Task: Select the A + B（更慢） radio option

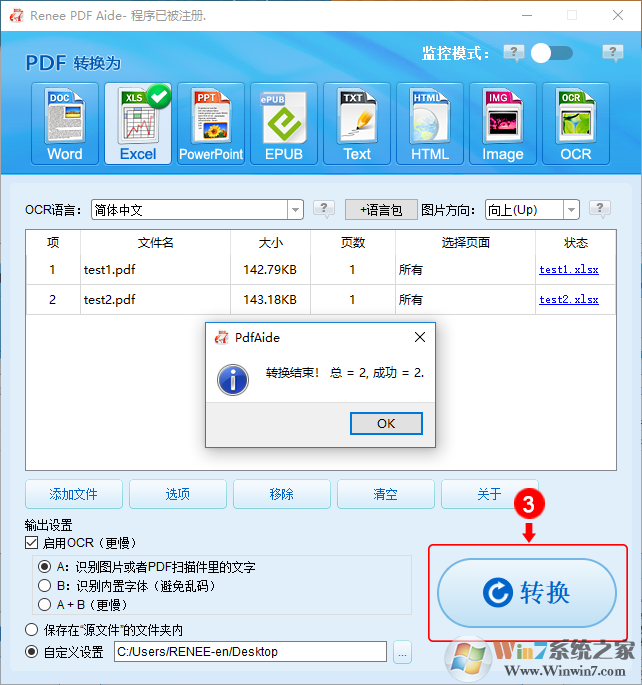Action: 44,605
